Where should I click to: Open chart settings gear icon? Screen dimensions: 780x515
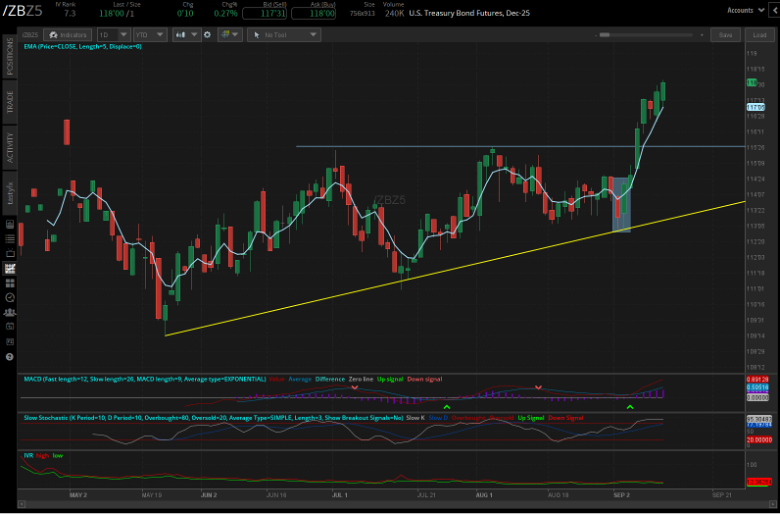207,35
